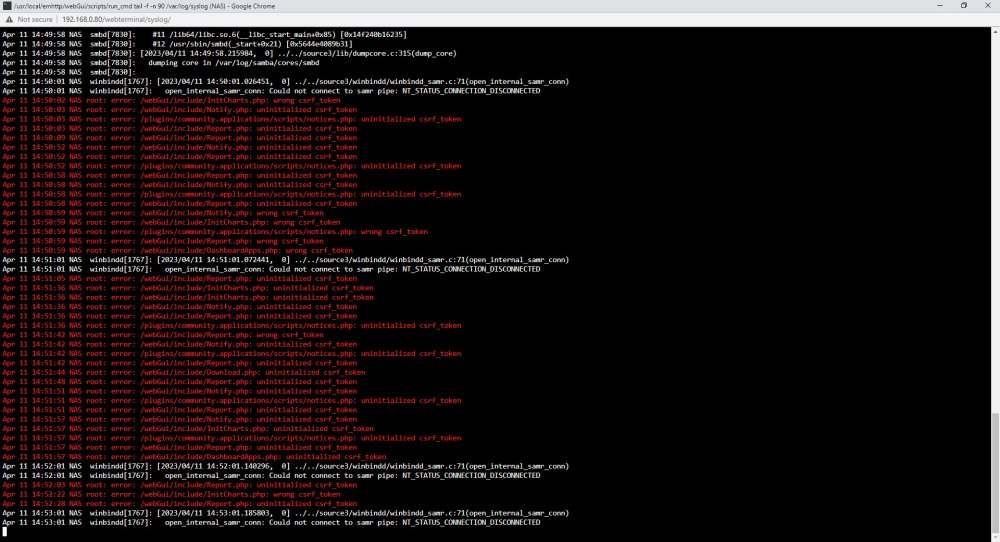Click the 14:51:01 winbindd_samr.c:71 log line
1000x542 pixels.
tap(285, 260)
